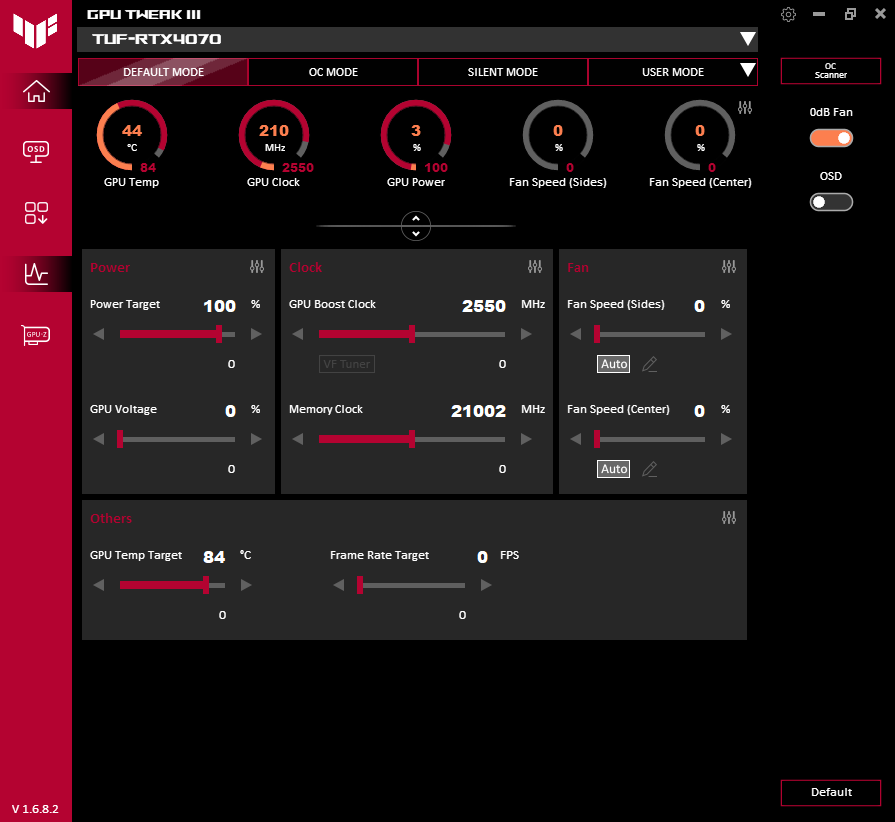Decrease GPU Voltage with left arrow

click(99, 439)
